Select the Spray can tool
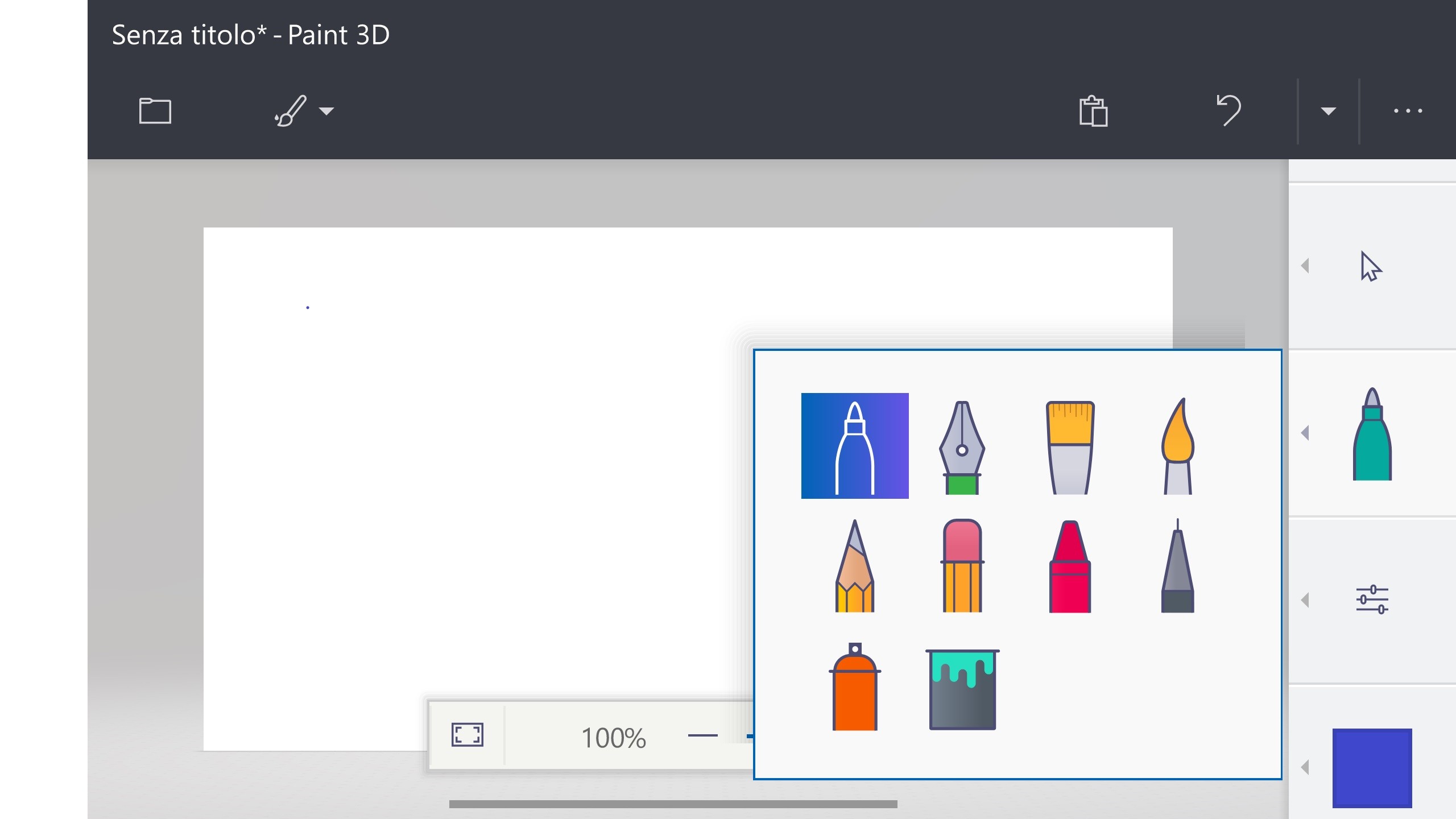This screenshot has height=819, width=1456. [854, 688]
